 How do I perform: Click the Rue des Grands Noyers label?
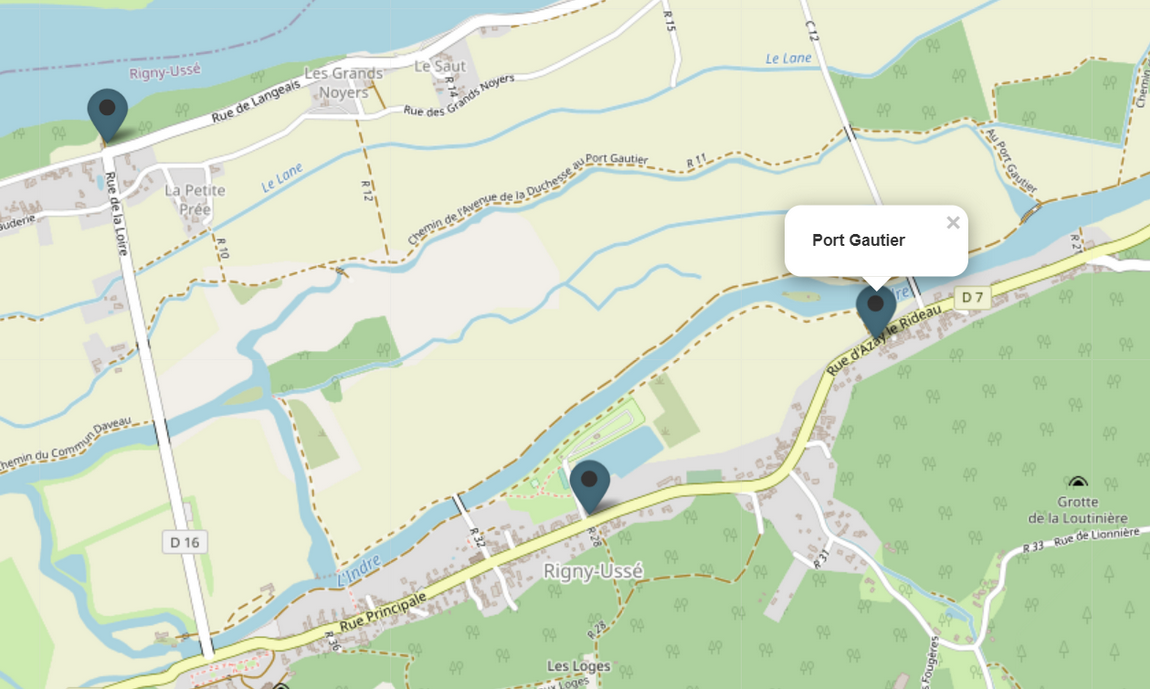click(x=459, y=95)
